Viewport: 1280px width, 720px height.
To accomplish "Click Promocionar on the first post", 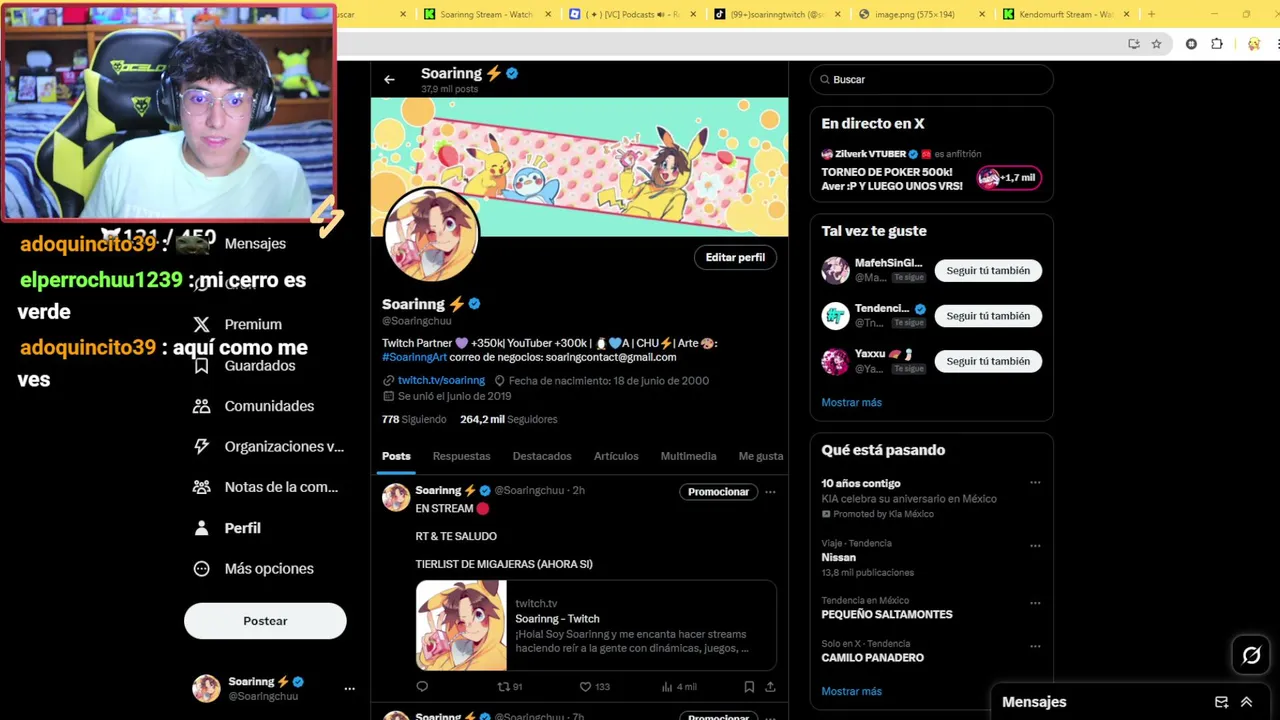I will tap(718, 492).
